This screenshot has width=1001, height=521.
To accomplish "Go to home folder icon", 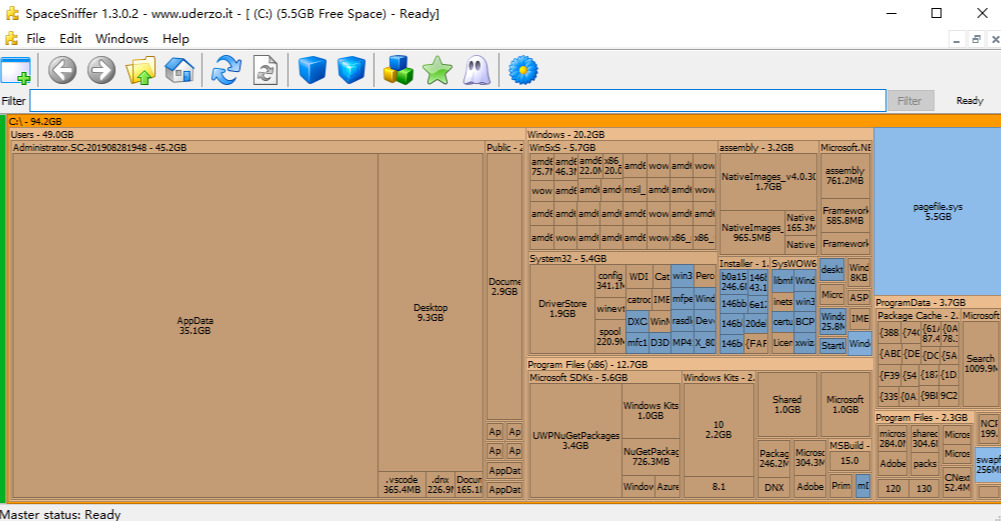I will click(x=179, y=70).
